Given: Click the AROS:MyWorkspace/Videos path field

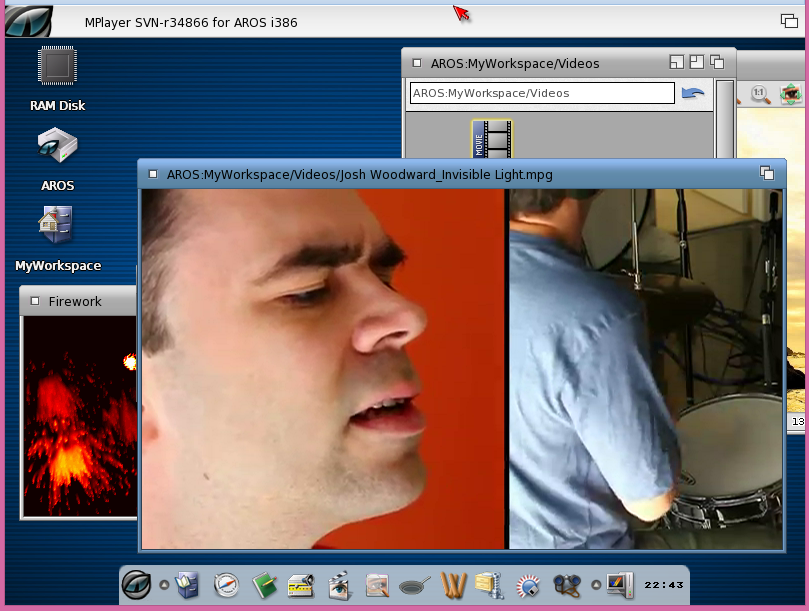Looking at the screenshot, I should (541, 93).
